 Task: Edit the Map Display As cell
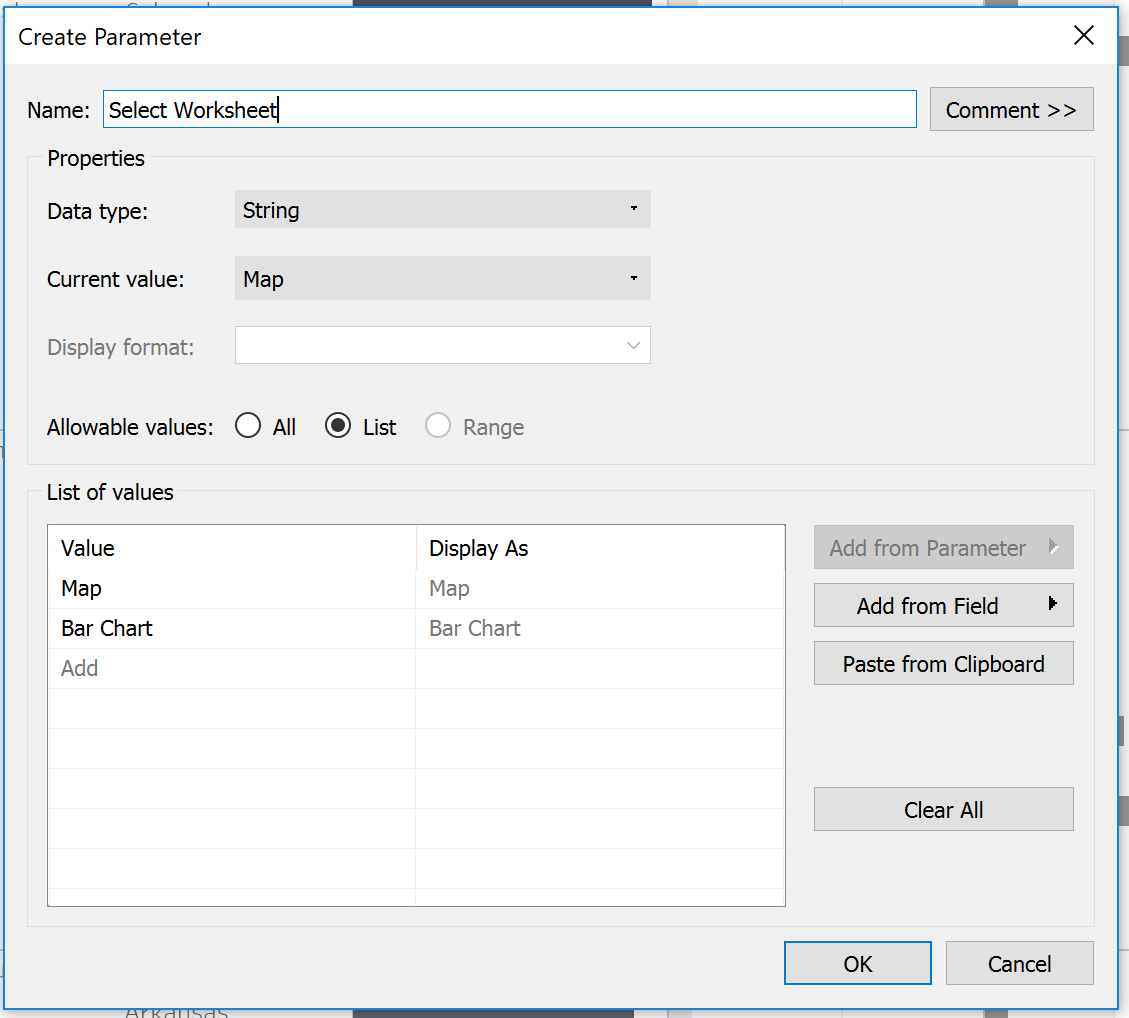(600, 589)
